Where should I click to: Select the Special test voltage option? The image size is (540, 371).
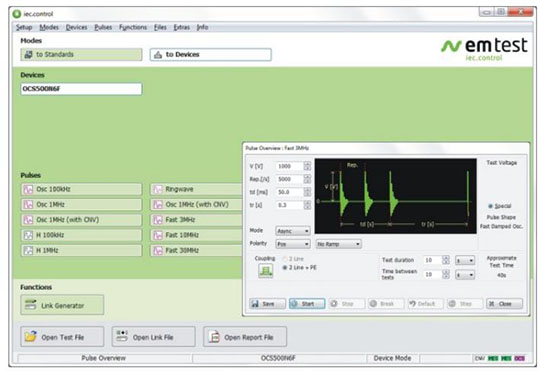click(500, 206)
